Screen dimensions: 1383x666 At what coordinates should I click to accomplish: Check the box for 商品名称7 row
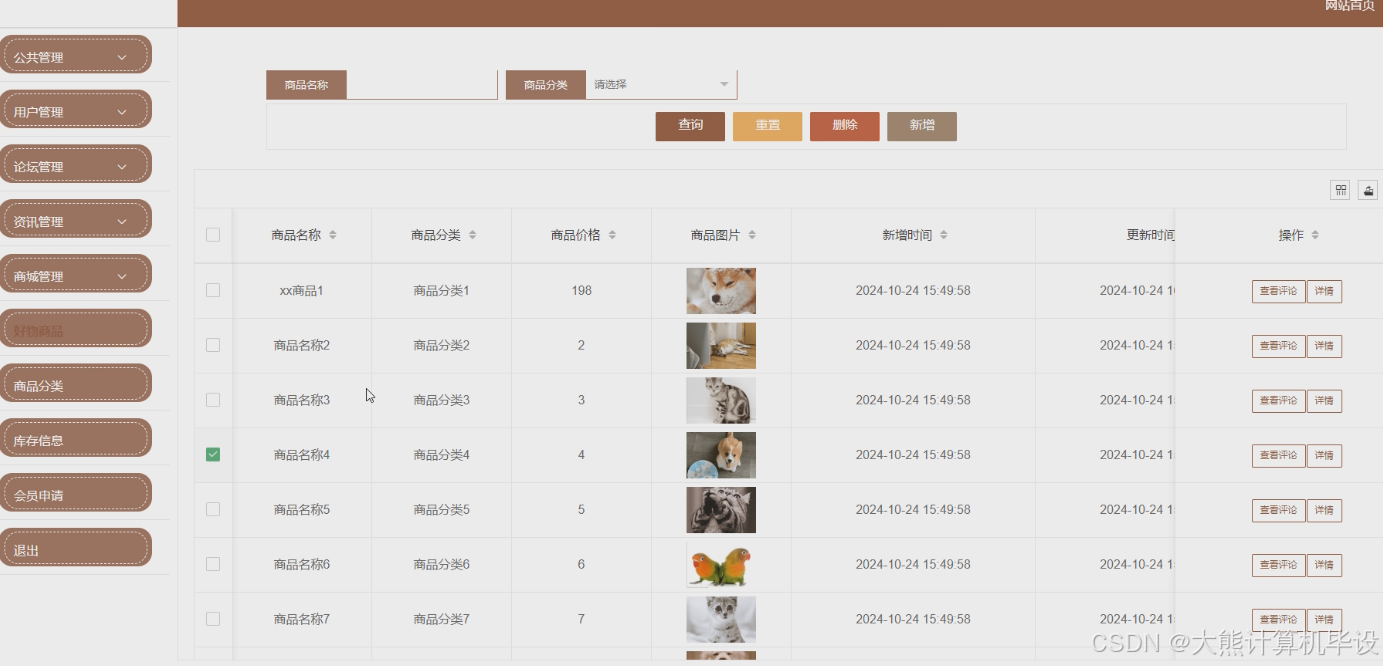(x=213, y=619)
